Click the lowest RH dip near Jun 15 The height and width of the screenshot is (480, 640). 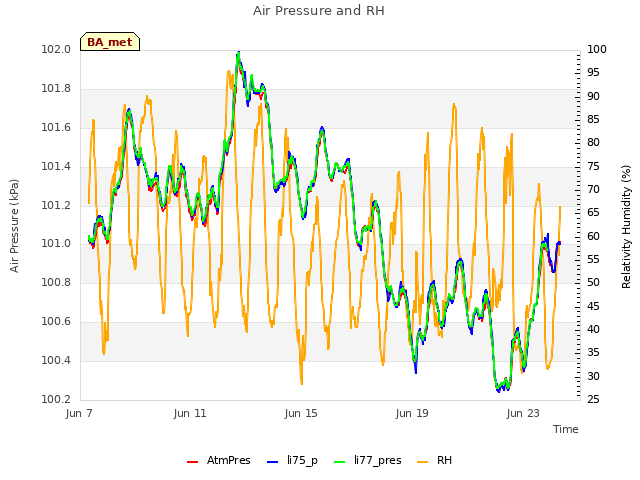[302, 383]
